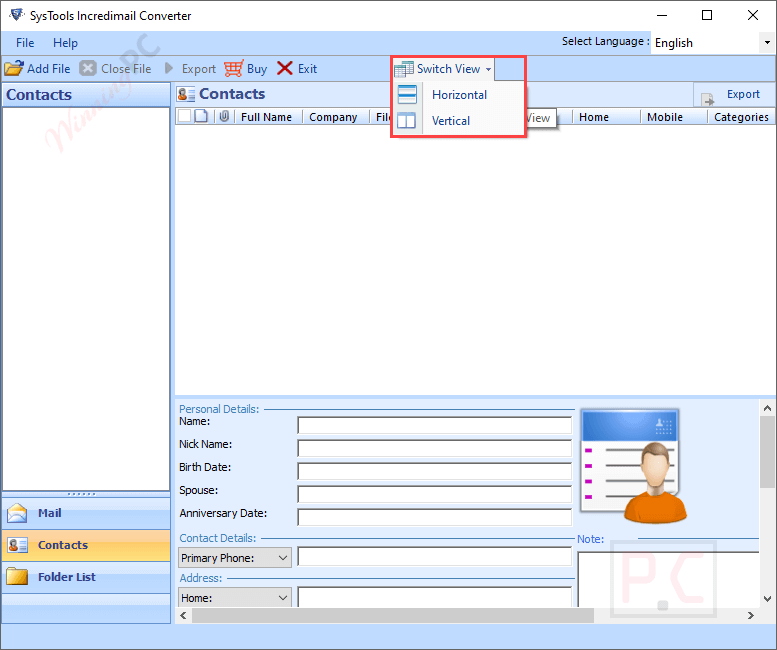Screen dimensions: 777x650
Task: Click the Folder List folder icon
Action: point(17,577)
